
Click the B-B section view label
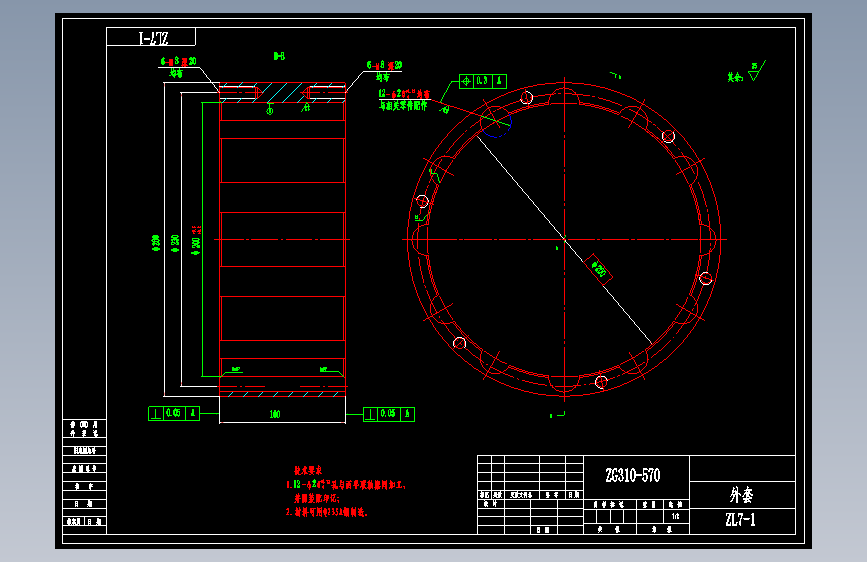(x=279, y=56)
